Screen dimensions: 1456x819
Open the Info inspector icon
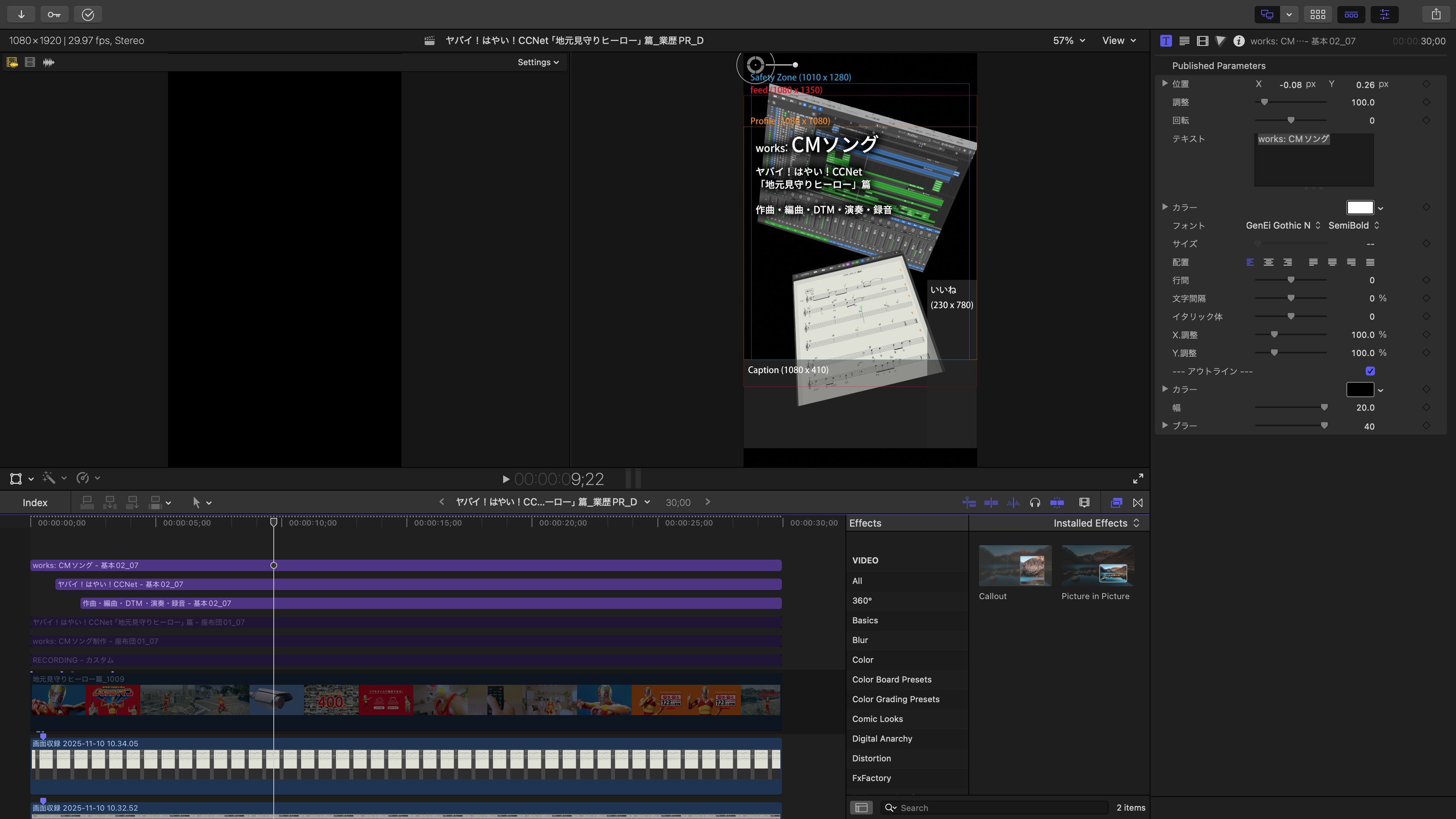pyautogui.click(x=1238, y=41)
